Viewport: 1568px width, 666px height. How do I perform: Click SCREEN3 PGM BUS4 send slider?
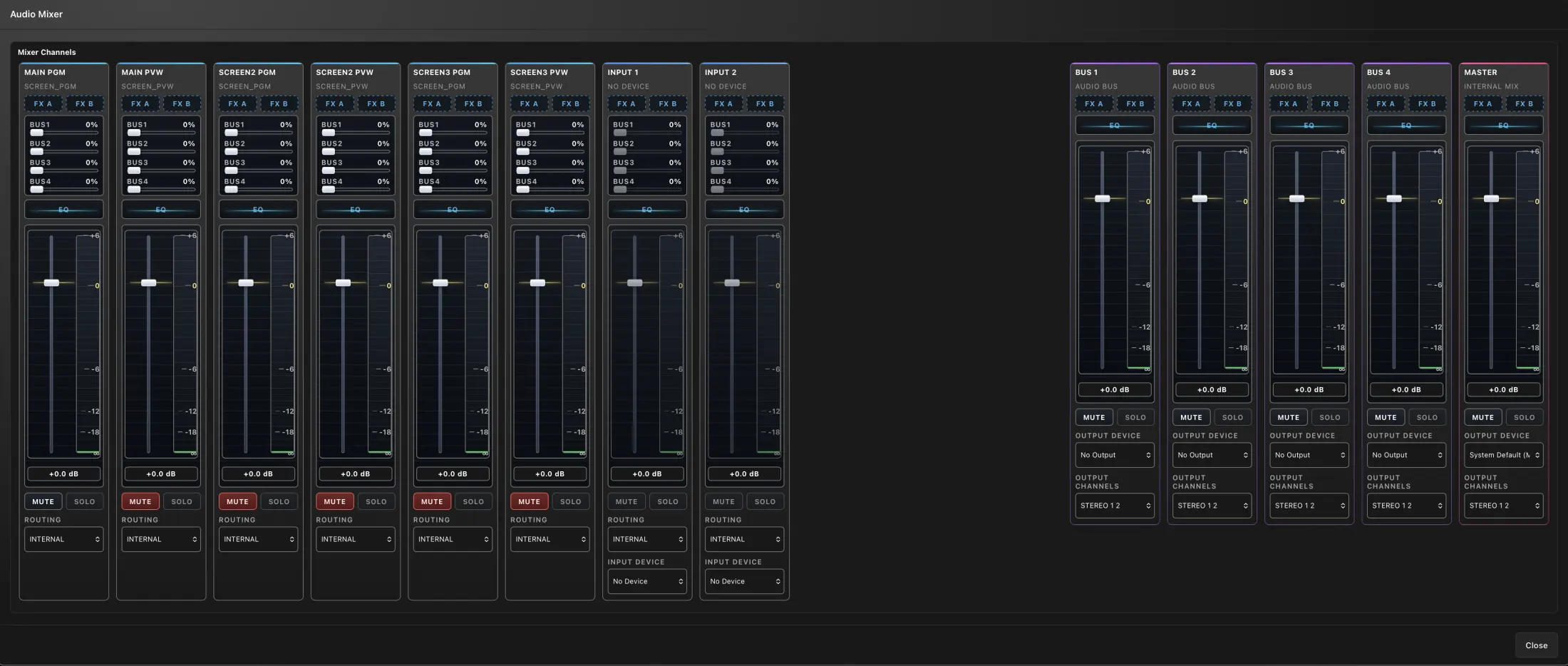(453, 190)
